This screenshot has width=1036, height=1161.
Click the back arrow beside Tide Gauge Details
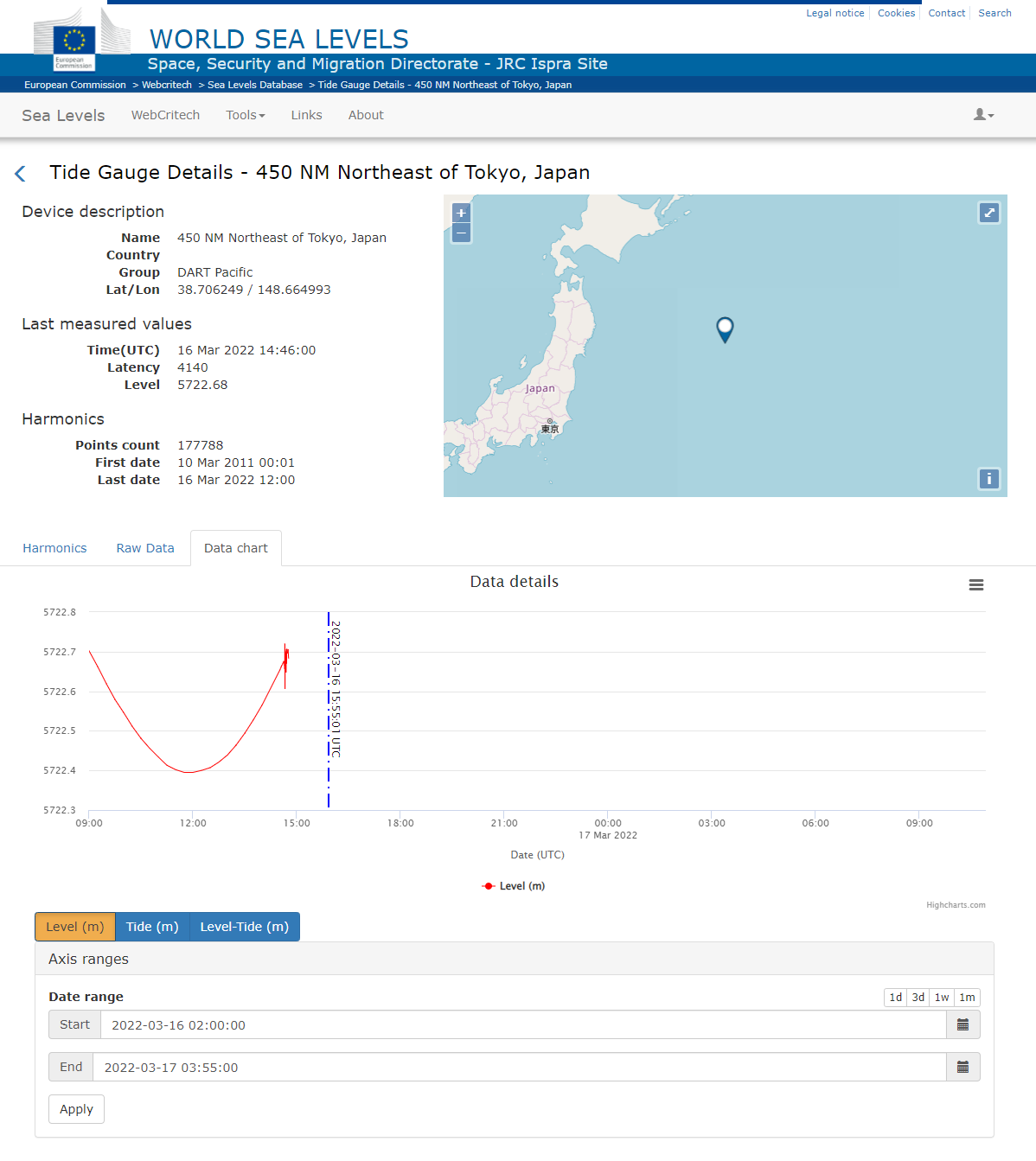[21, 174]
